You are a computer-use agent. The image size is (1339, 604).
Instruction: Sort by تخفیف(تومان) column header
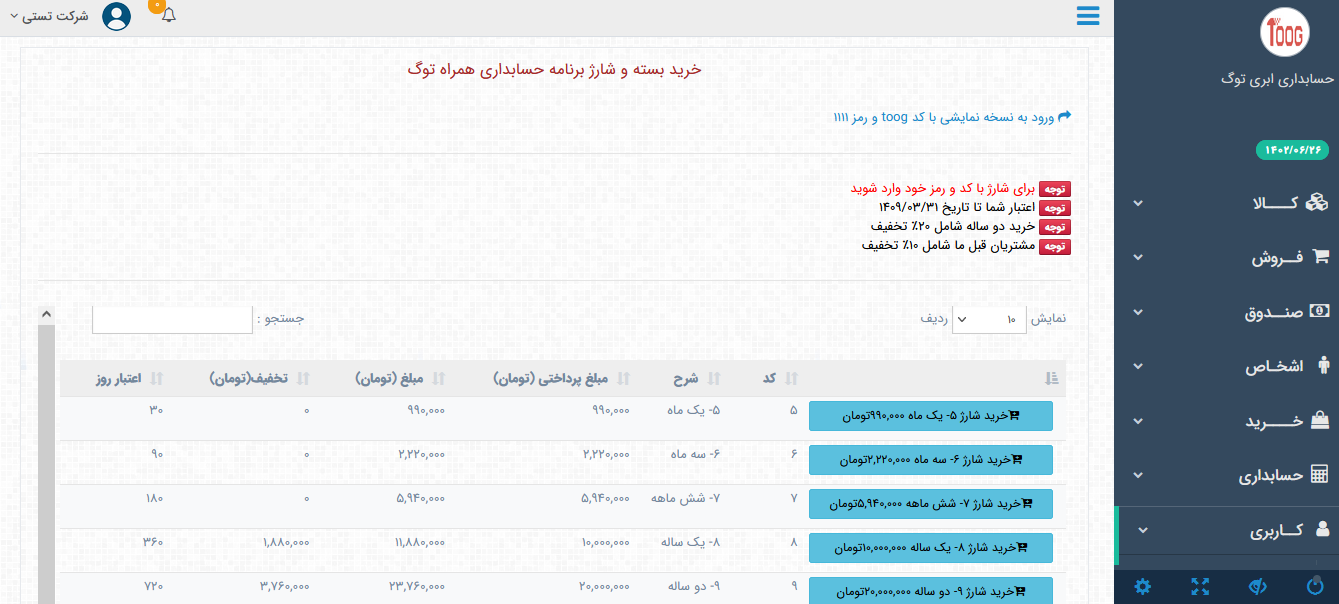click(260, 378)
